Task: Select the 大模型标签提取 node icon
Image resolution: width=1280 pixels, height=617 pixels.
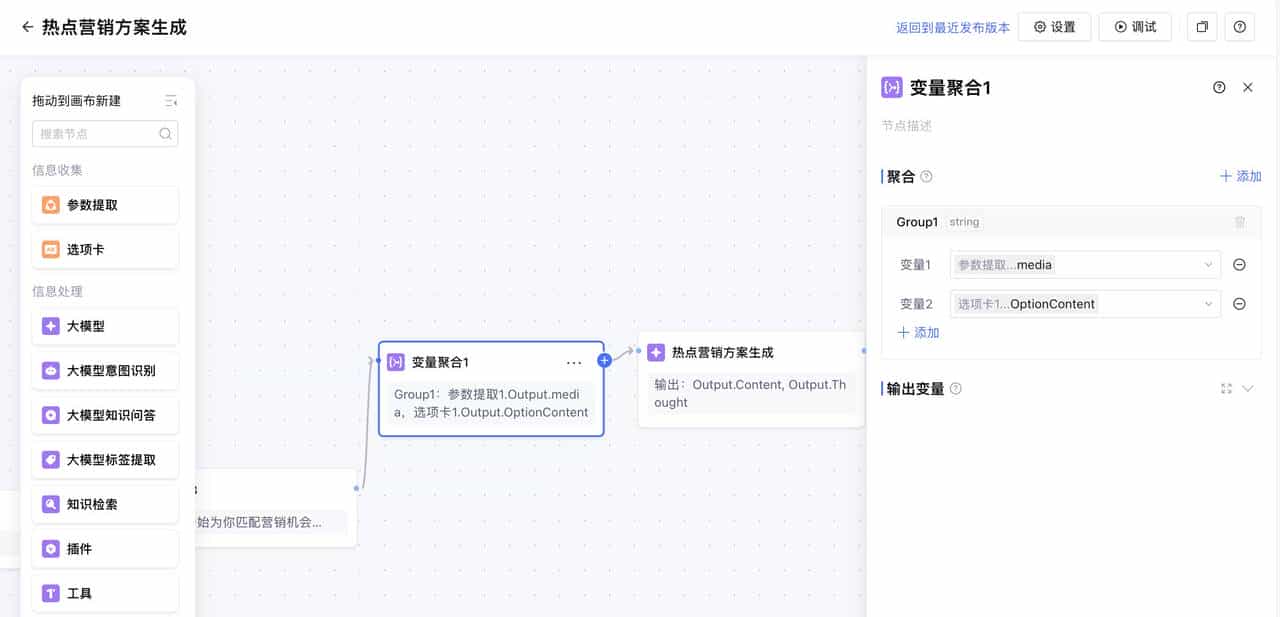Action: point(51,459)
